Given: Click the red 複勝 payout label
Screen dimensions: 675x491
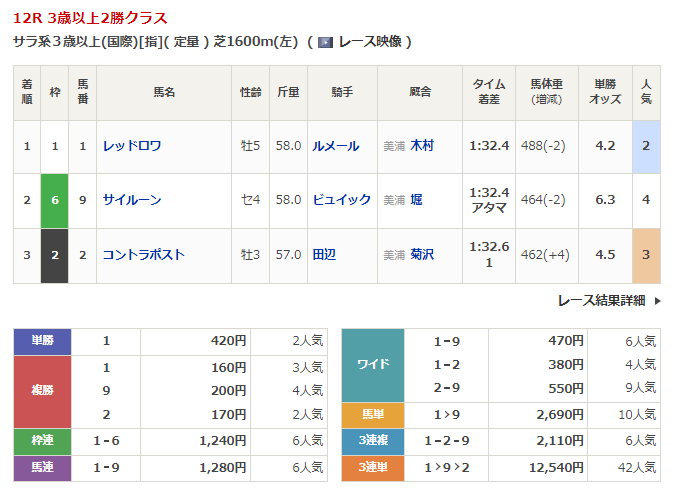Looking at the screenshot, I should point(43,391).
